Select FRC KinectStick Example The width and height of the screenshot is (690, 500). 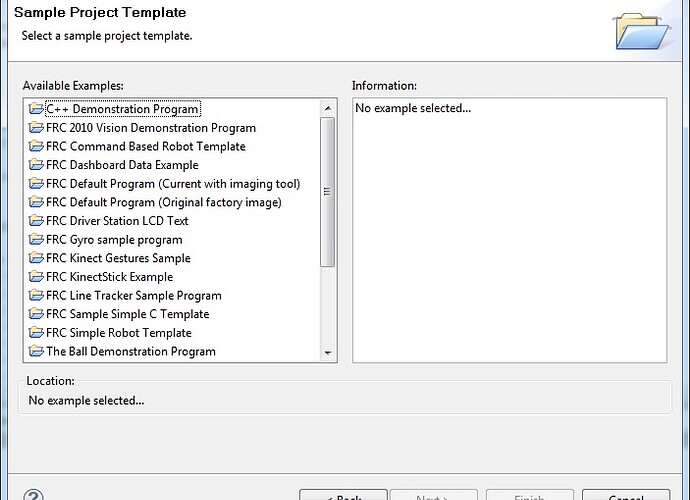click(x=110, y=276)
